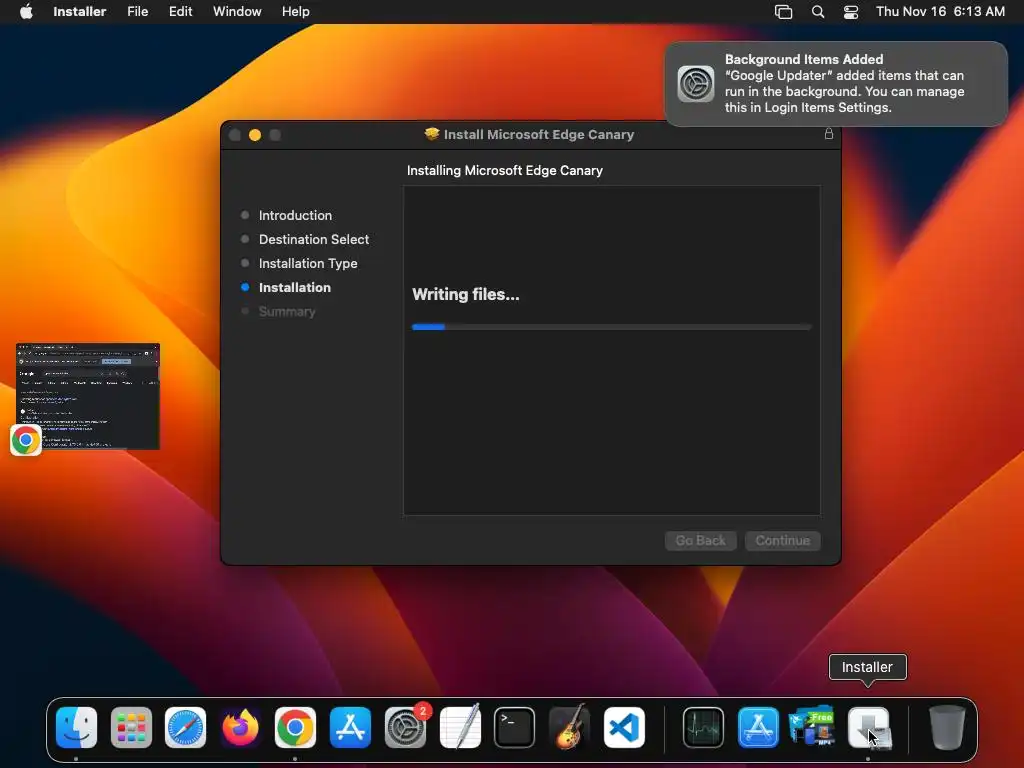Viewport: 1024px width, 768px height.
Task: Select the Summary step in the sidebar
Action: point(287,312)
